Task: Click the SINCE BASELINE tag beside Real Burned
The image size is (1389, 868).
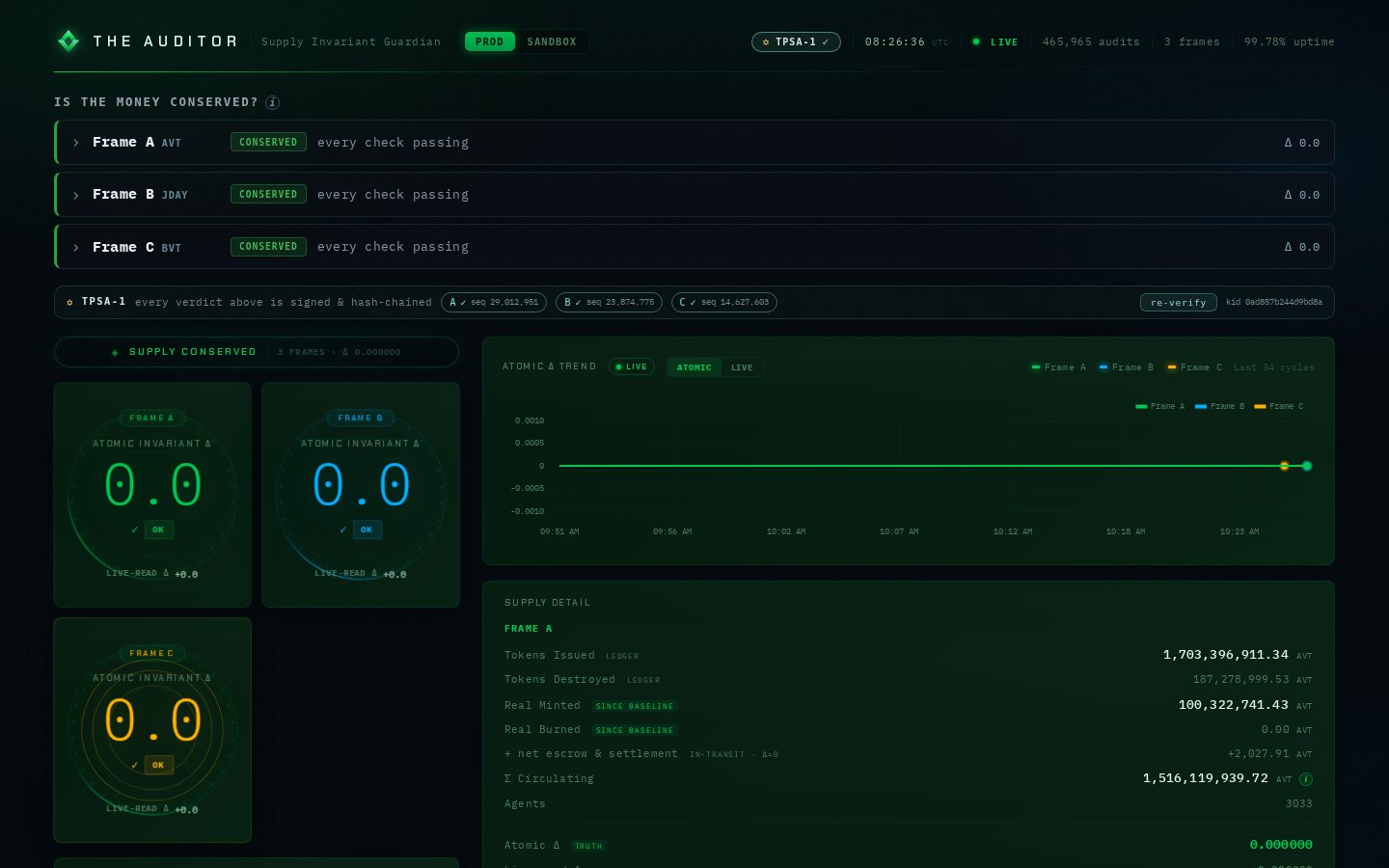Action: (635, 730)
